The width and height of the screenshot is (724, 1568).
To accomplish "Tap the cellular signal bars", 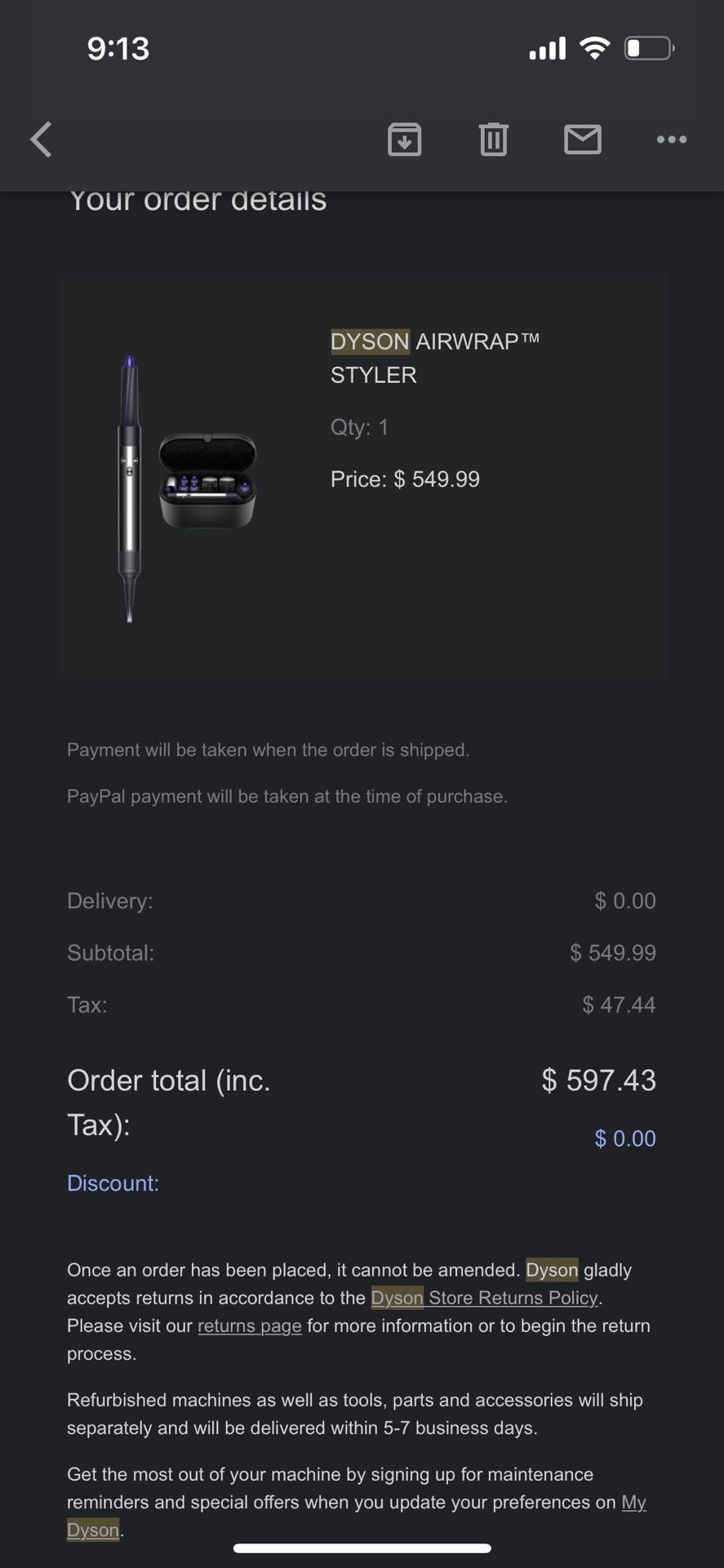I will [547, 49].
